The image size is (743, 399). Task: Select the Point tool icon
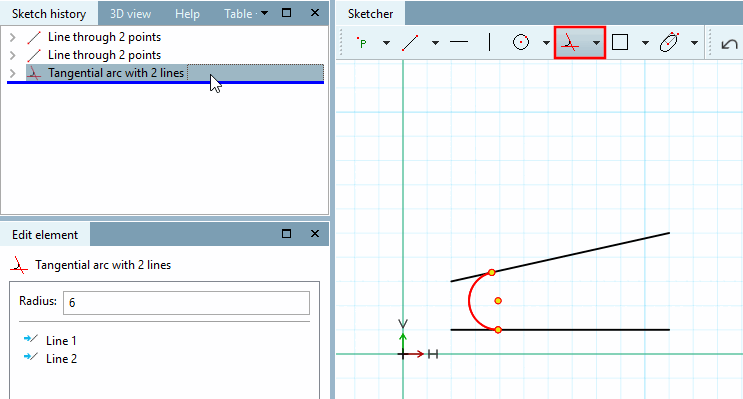coord(362,43)
